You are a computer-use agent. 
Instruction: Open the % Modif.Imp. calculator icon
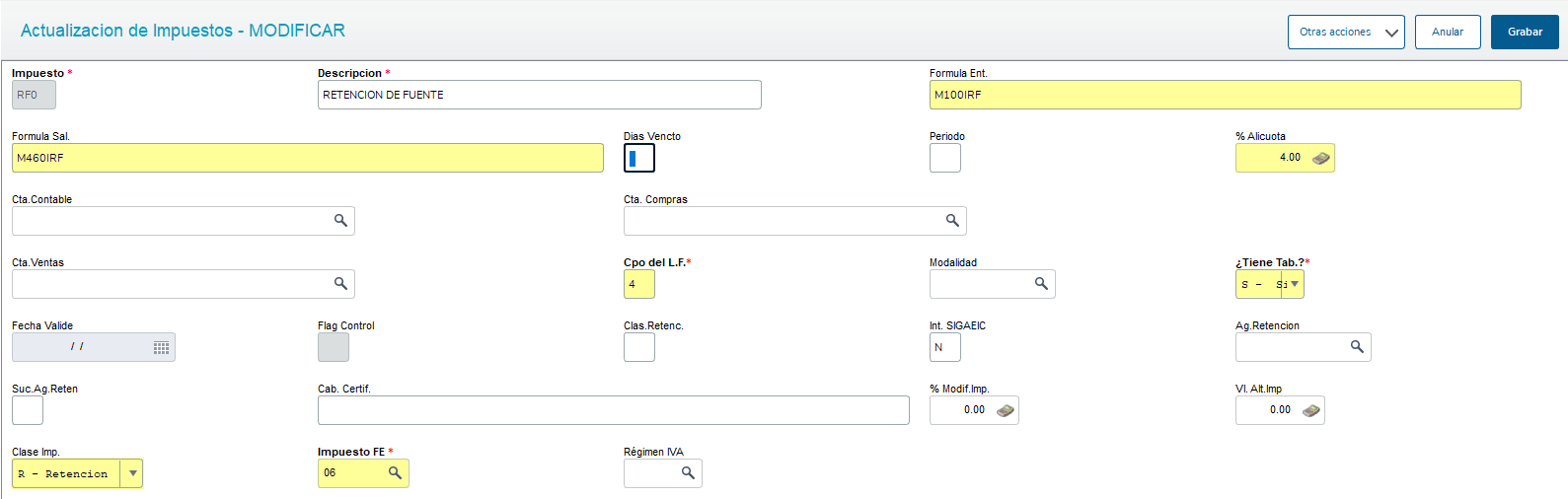[x=1006, y=410]
